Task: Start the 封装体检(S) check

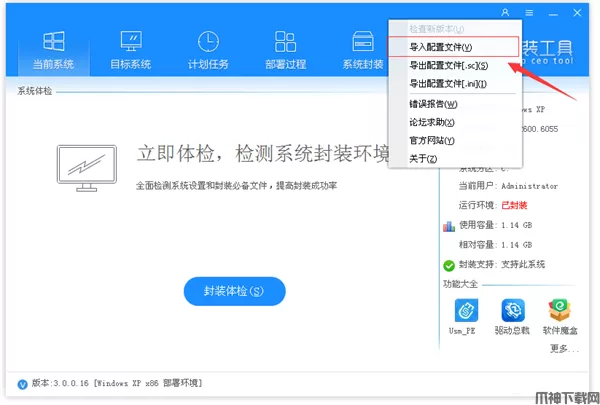Action: (x=235, y=291)
